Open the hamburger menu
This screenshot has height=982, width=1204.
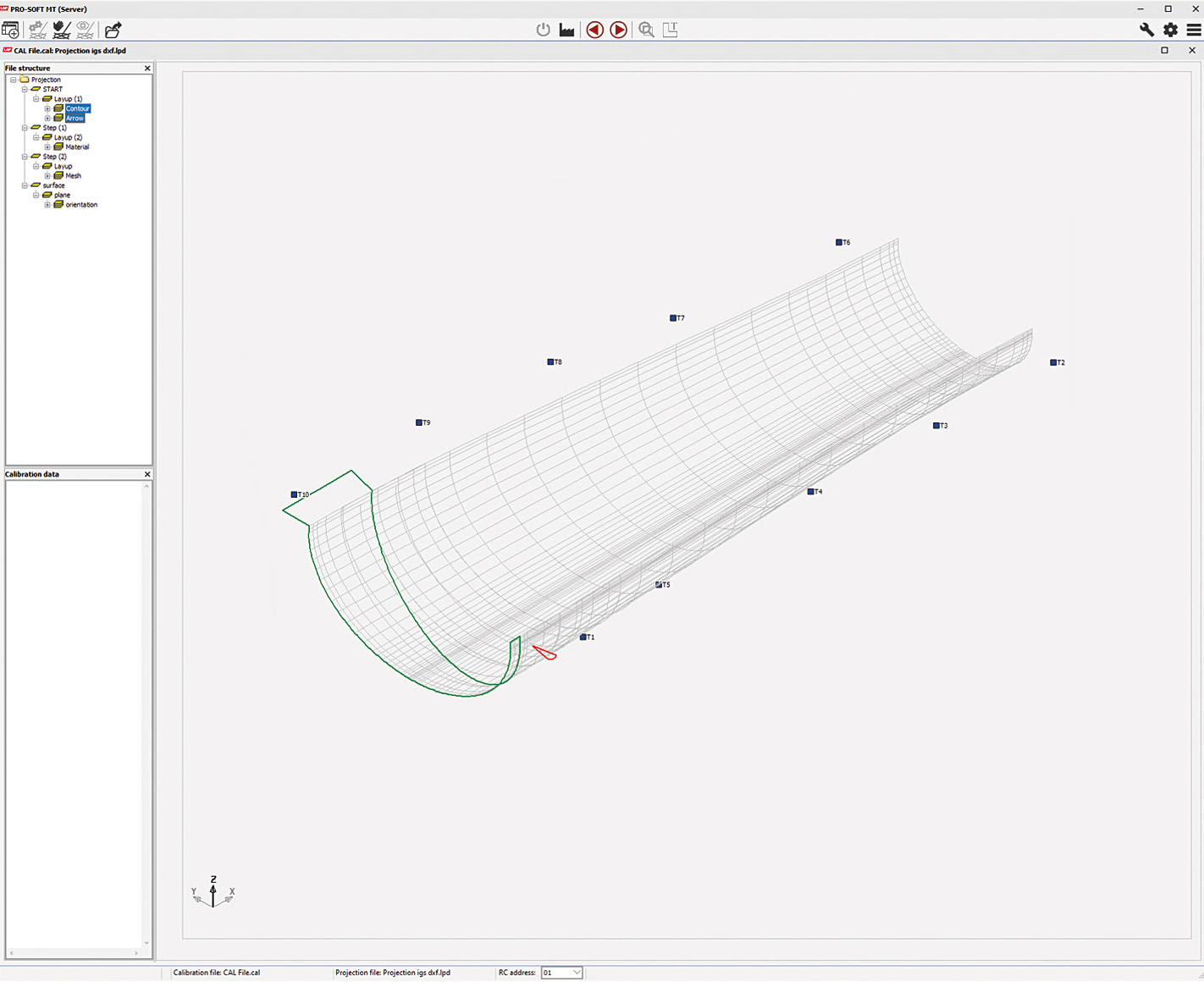1194,30
